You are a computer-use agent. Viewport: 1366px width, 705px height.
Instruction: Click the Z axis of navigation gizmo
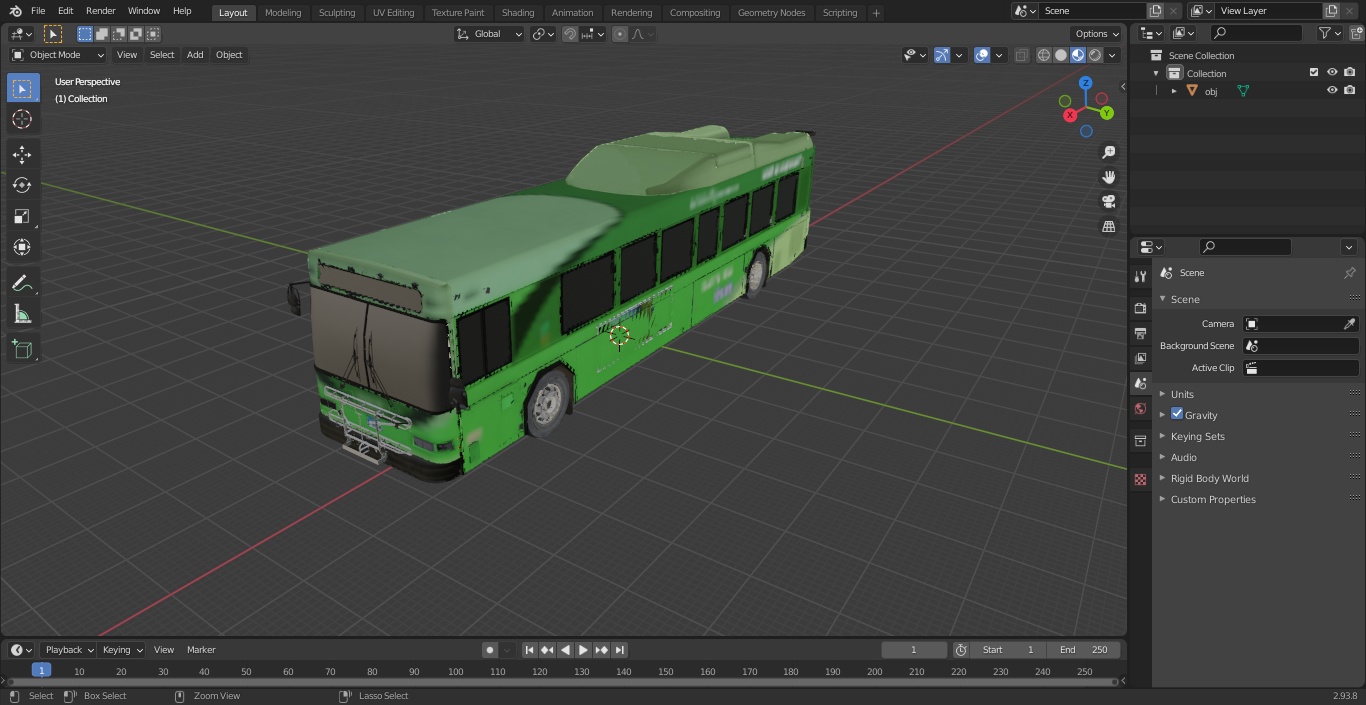(x=1085, y=84)
